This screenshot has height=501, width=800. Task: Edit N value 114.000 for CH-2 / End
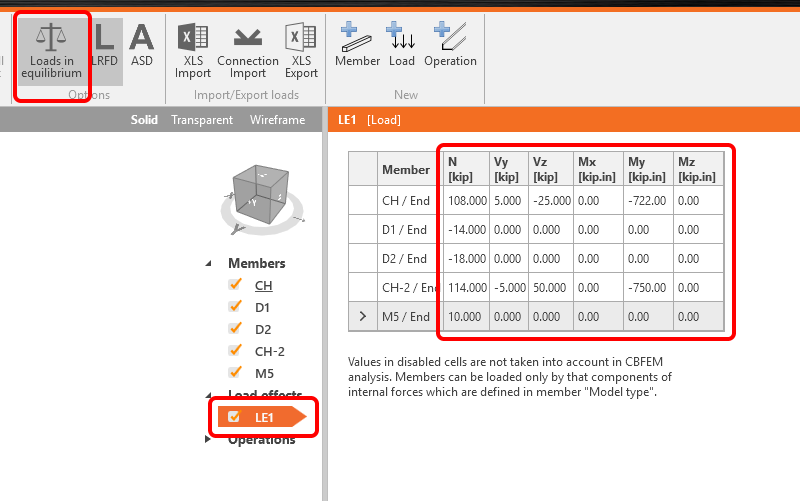(x=466, y=288)
